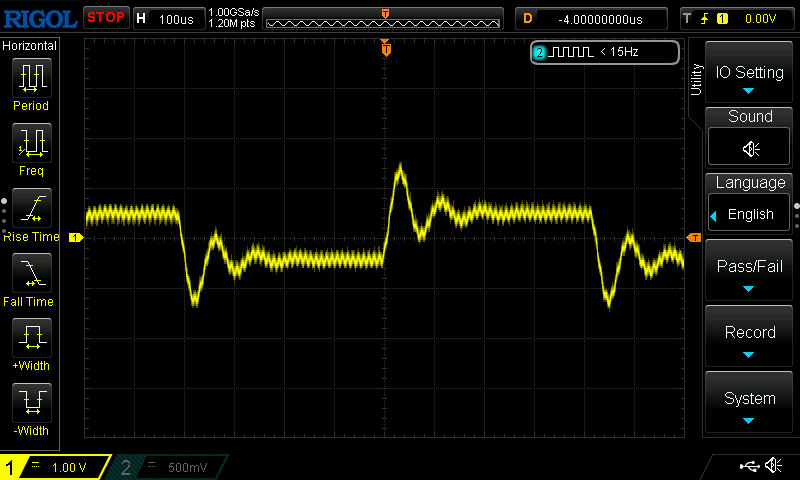Click the bottom-right speaker status icon

click(x=773, y=465)
